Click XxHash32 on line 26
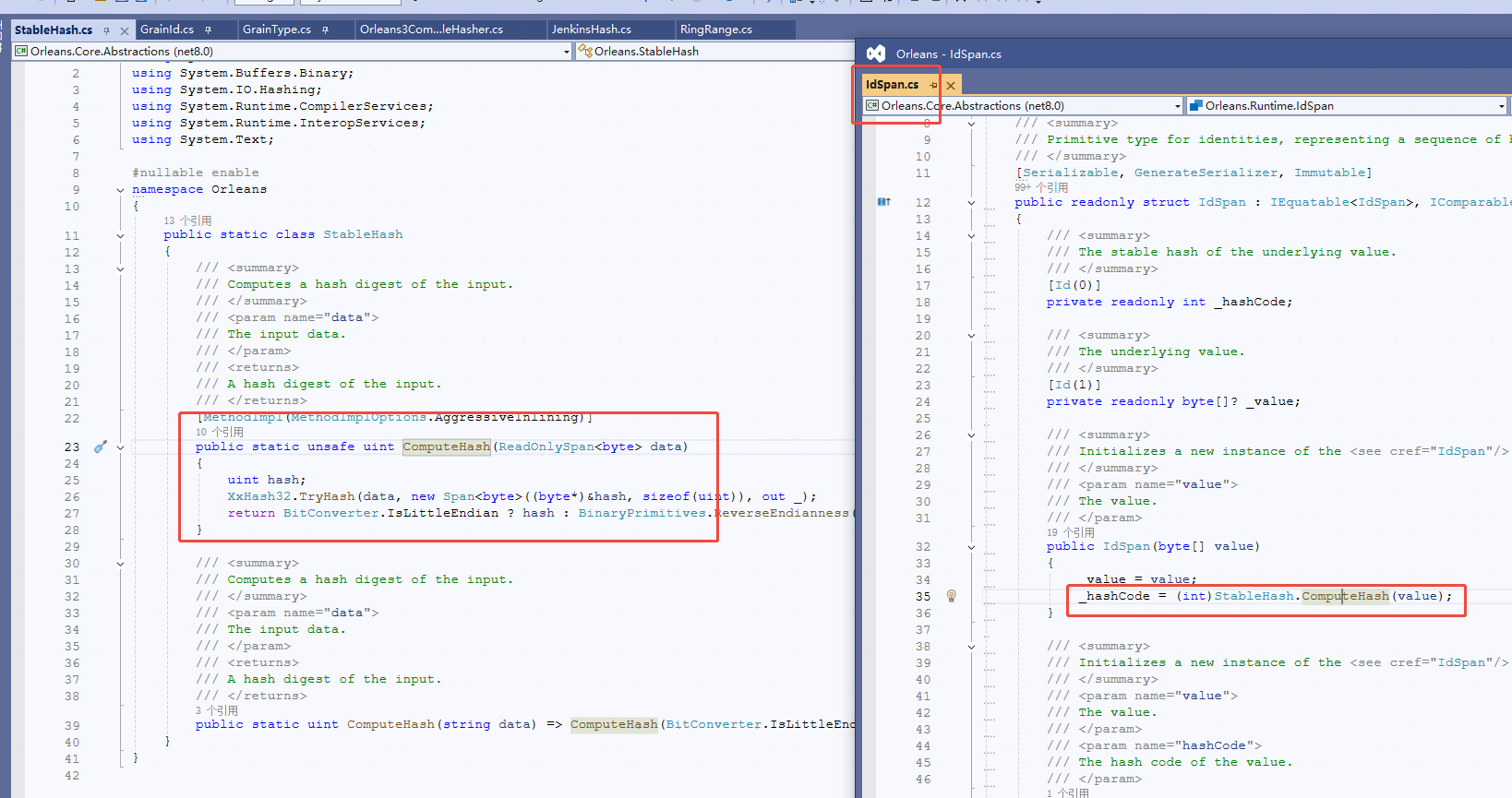This screenshot has height=798, width=1512. click(259, 496)
